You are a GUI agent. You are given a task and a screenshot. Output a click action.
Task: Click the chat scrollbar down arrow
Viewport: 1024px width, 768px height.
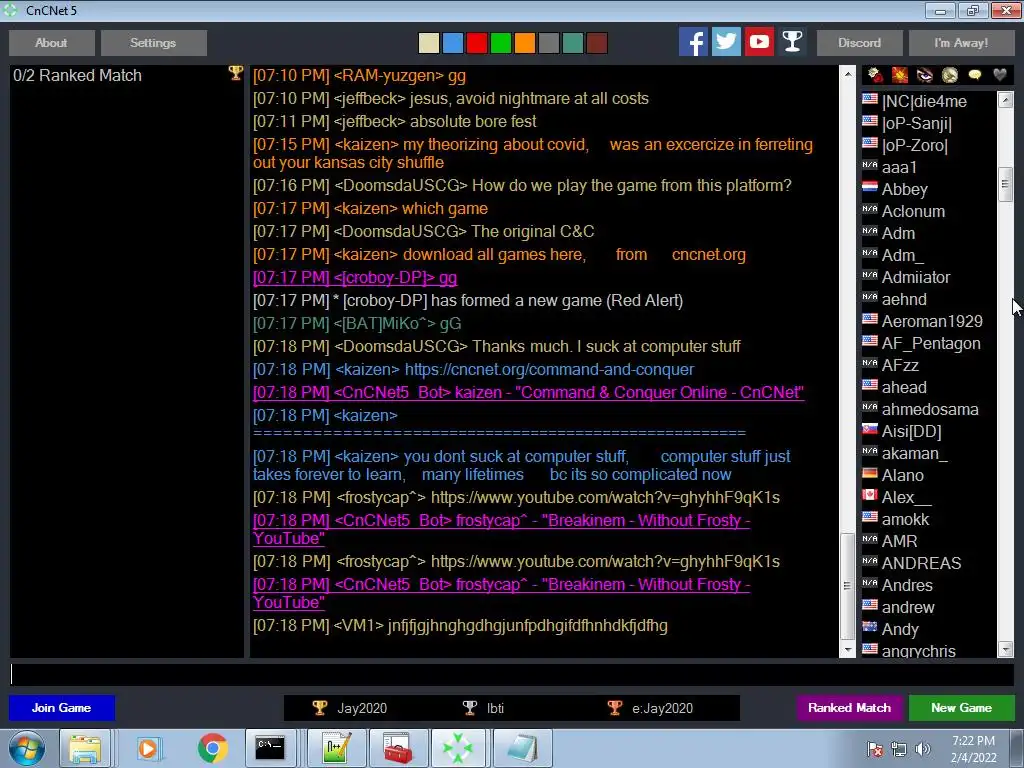tap(848, 650)
